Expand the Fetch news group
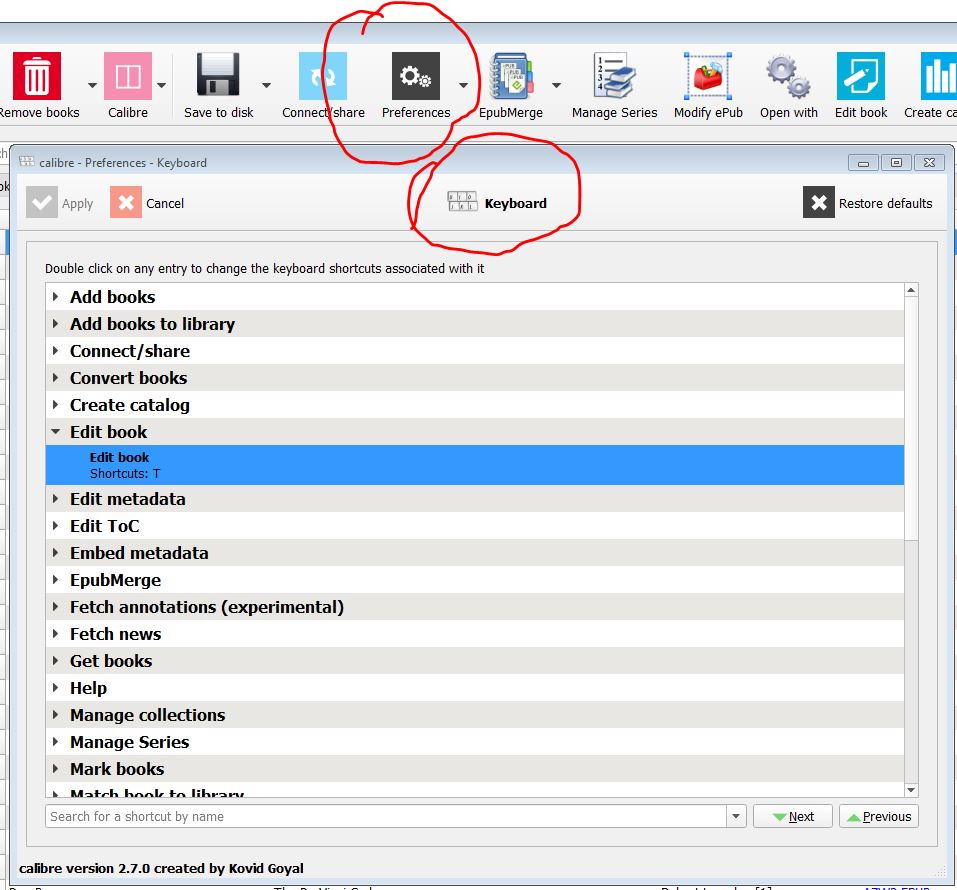Image resolution: width=957 pixels, height=890 pixels. [x=56, y=634]
